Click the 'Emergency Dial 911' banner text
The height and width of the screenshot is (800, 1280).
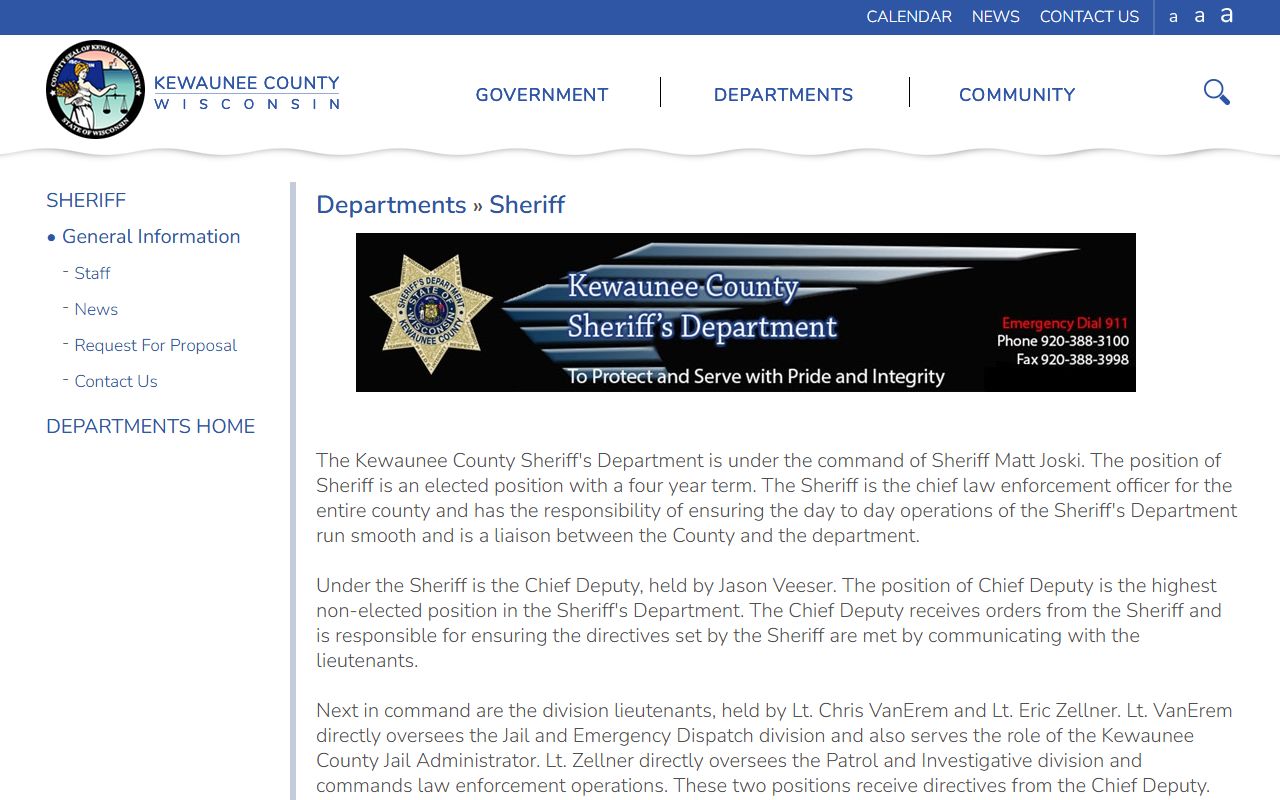click(x=1065, y=323)
